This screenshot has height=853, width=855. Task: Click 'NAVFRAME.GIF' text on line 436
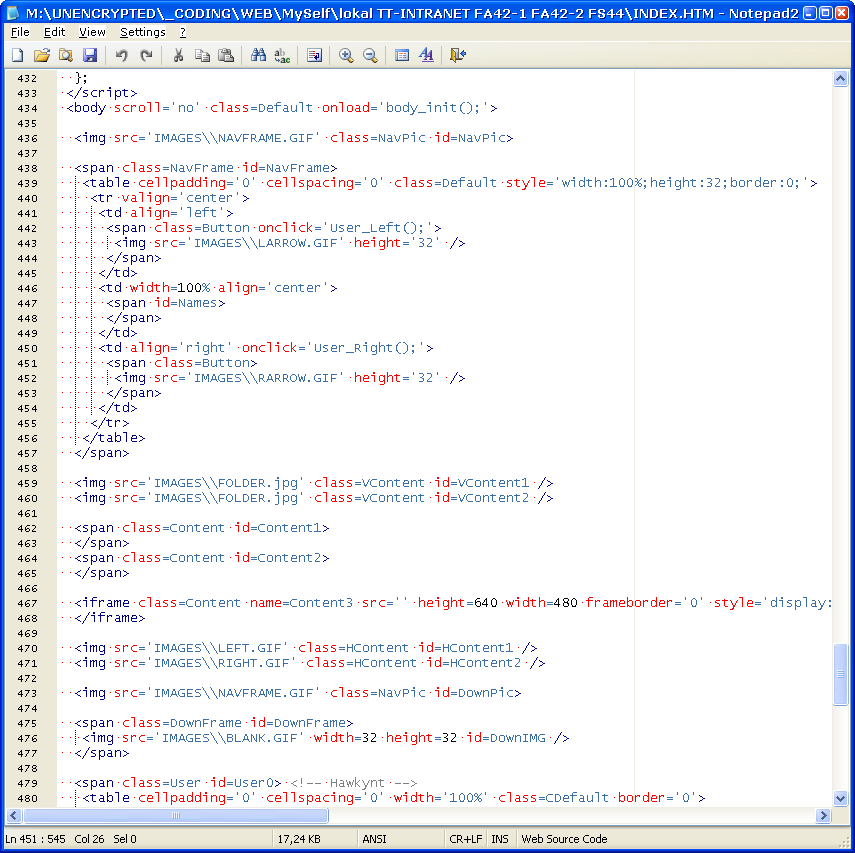[266, 138]
